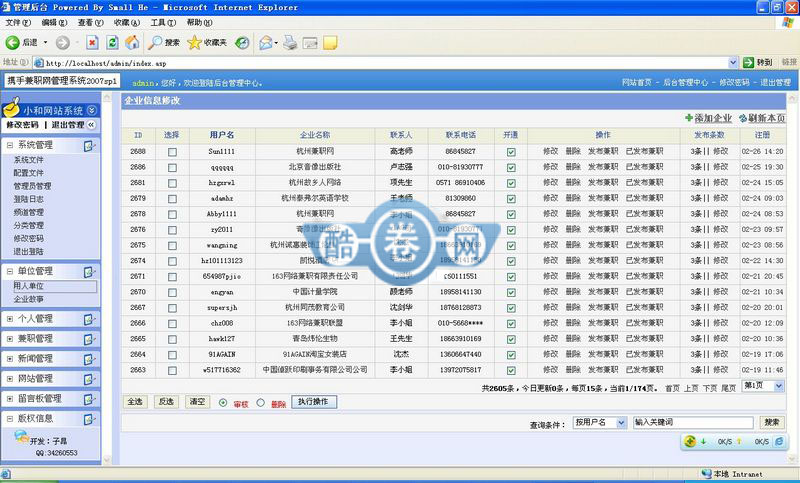Tick the selection checkbox for 91AGAIN
The image size is (800, 483).
[x=172, y=355]
